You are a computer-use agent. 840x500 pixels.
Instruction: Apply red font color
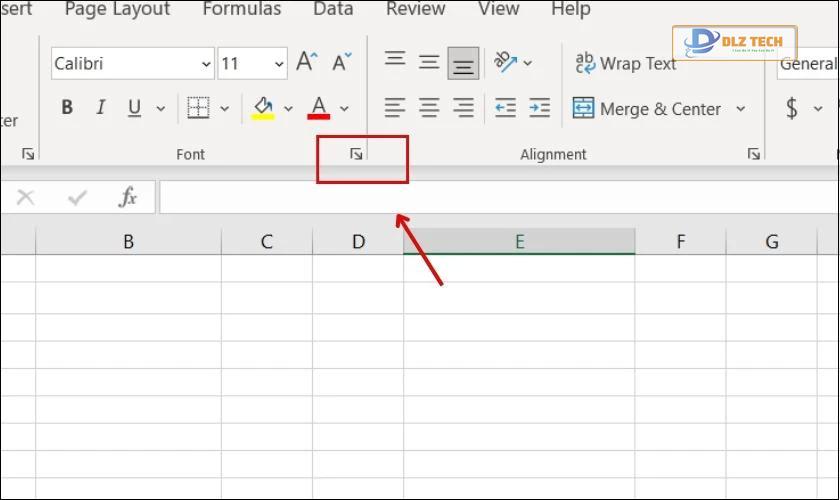tap(319, 108)
